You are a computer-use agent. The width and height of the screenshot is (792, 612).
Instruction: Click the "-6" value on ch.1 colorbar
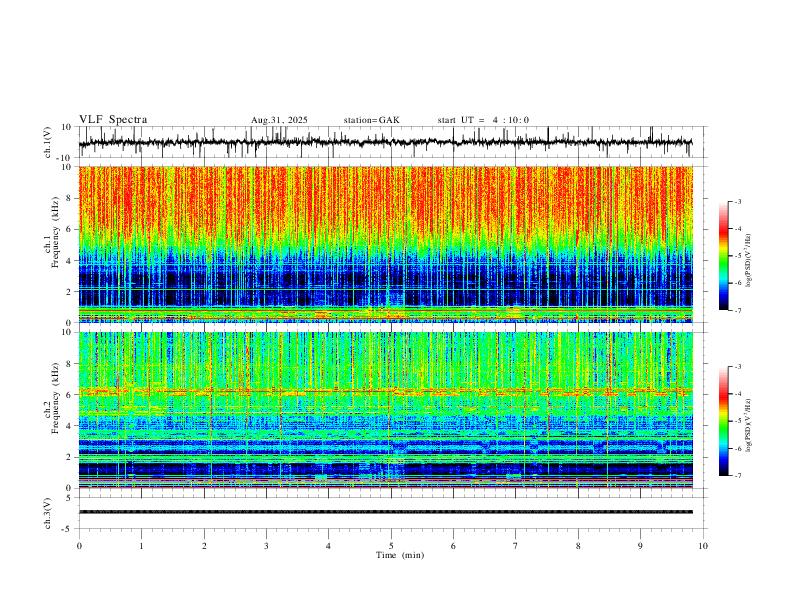[x=737, y=283]
